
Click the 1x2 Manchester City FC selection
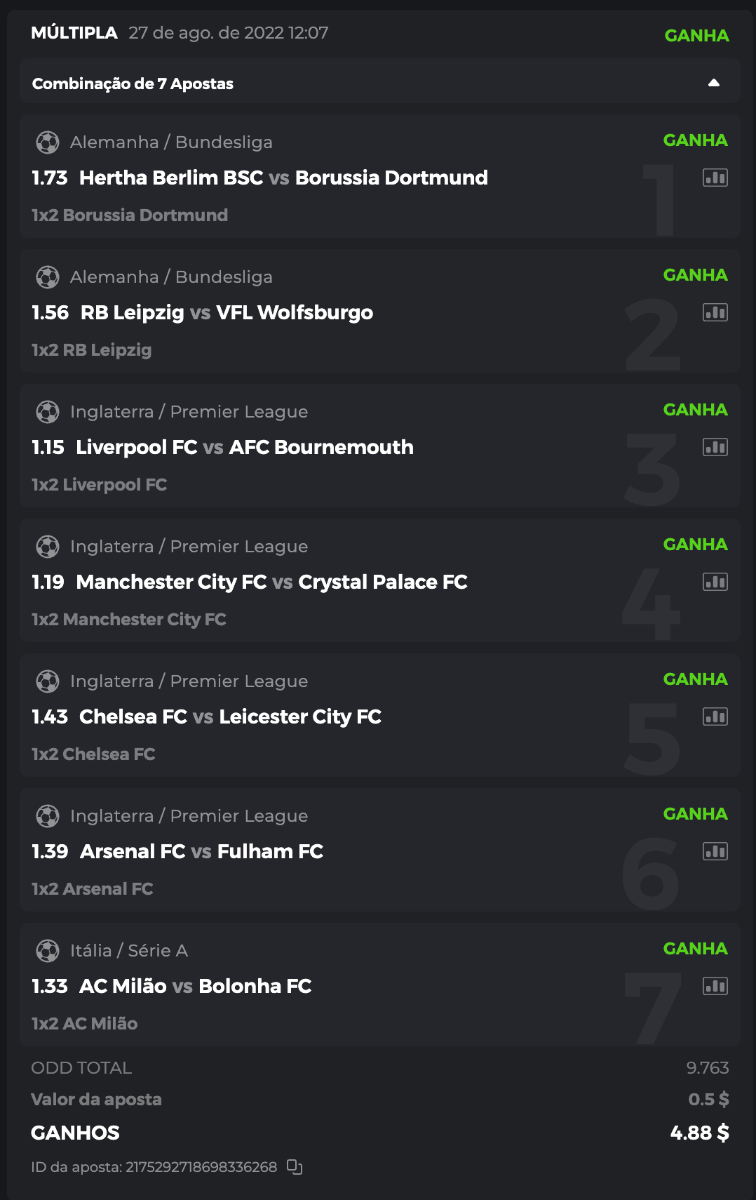click(129, 620)
